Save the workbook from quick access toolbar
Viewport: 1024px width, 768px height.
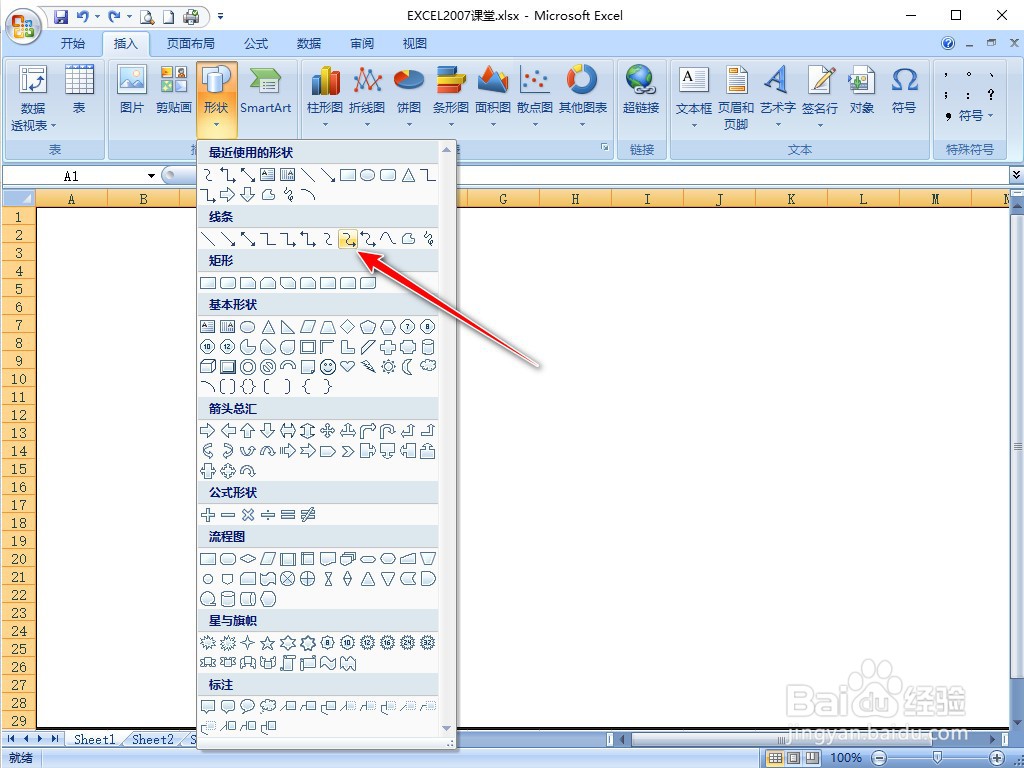click(x=61, y=16)
